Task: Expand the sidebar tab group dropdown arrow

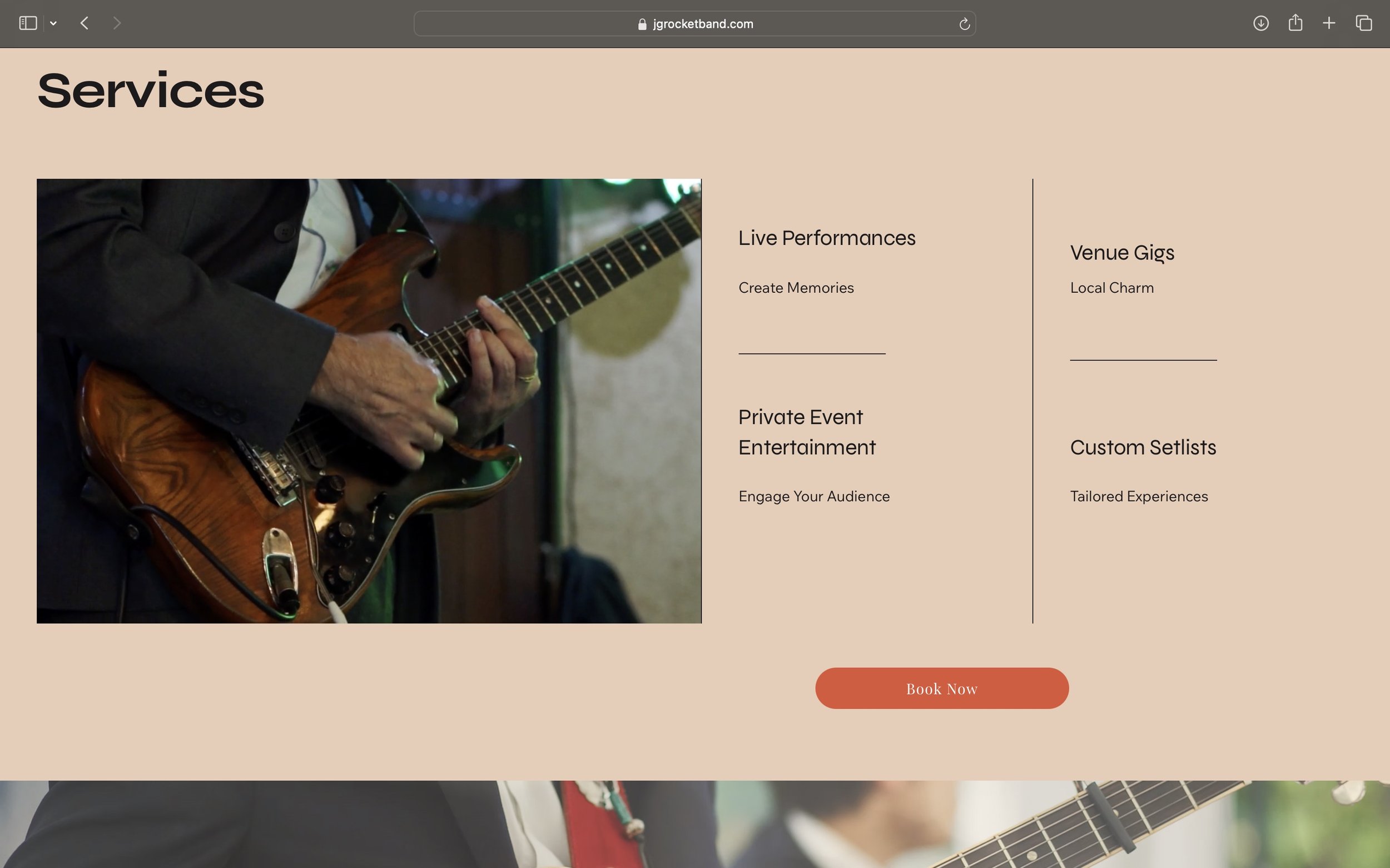Action: click(x=53, y=23)
